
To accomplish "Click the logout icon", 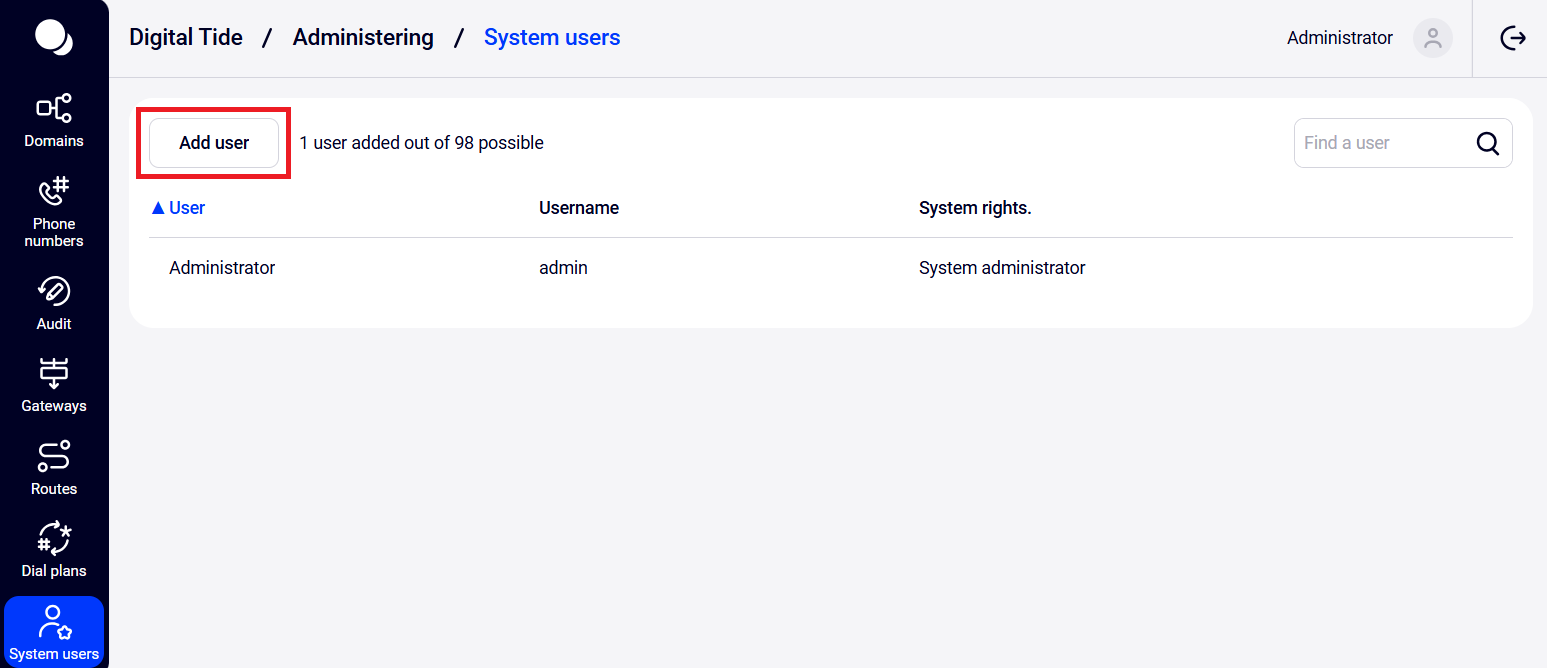I will click(x=1513, y=38).
